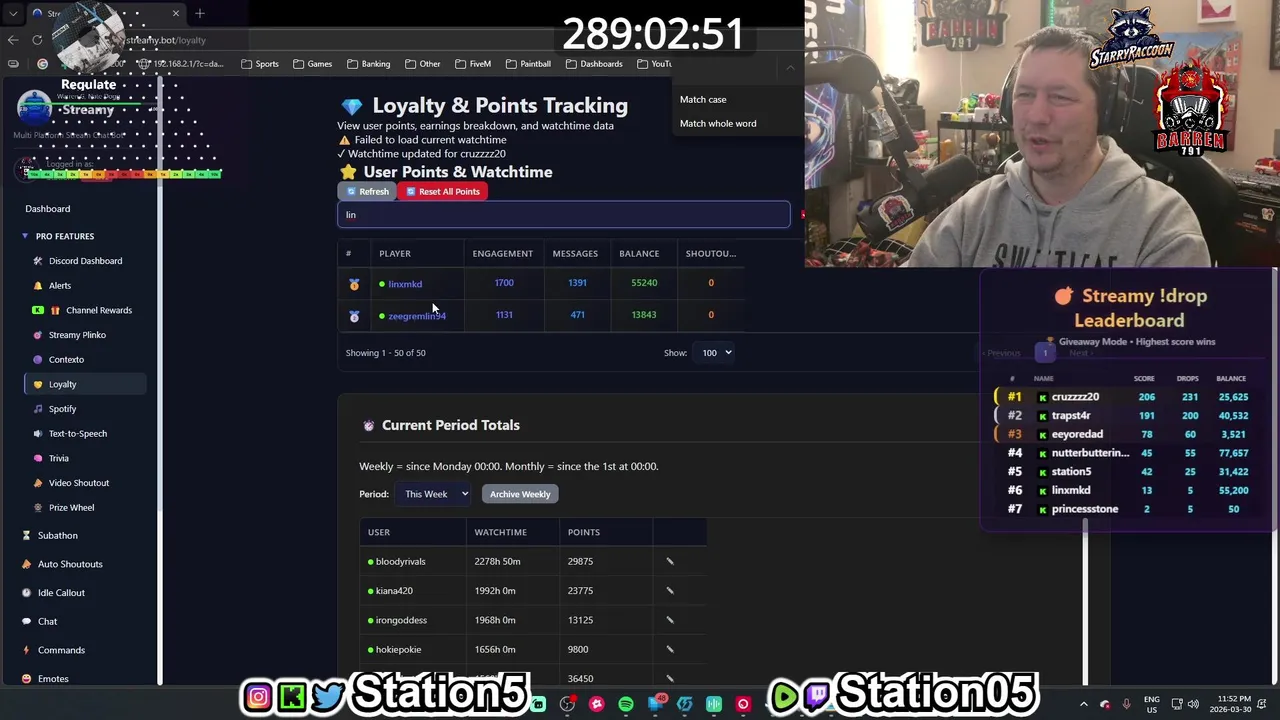
Task: Open the Subathon hourglass item
Action: tap(57, 536)
